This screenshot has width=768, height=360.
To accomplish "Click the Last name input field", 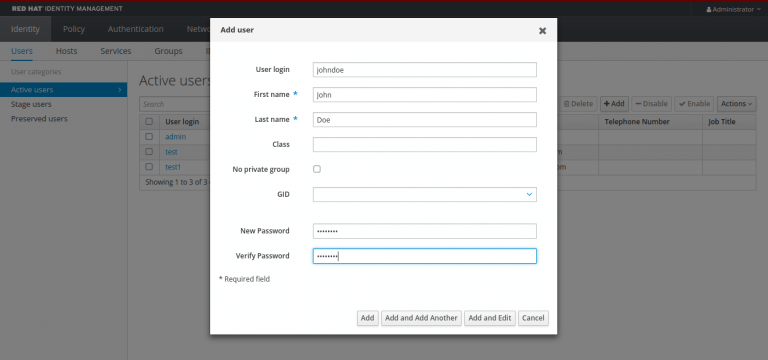I will [425, 120].
